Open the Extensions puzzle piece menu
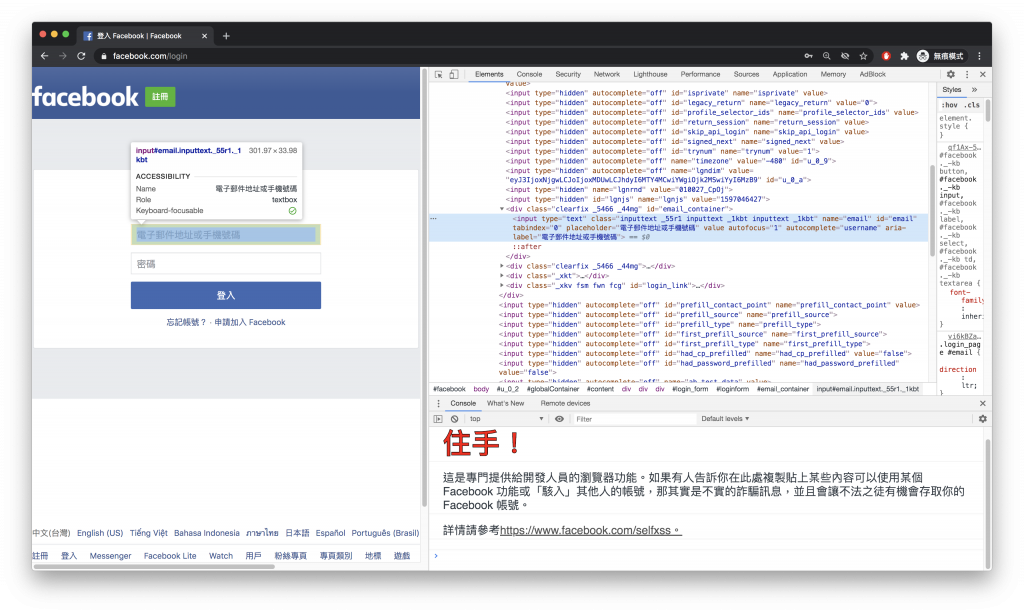The image size is (1024, 613). [x=904, y=56]
